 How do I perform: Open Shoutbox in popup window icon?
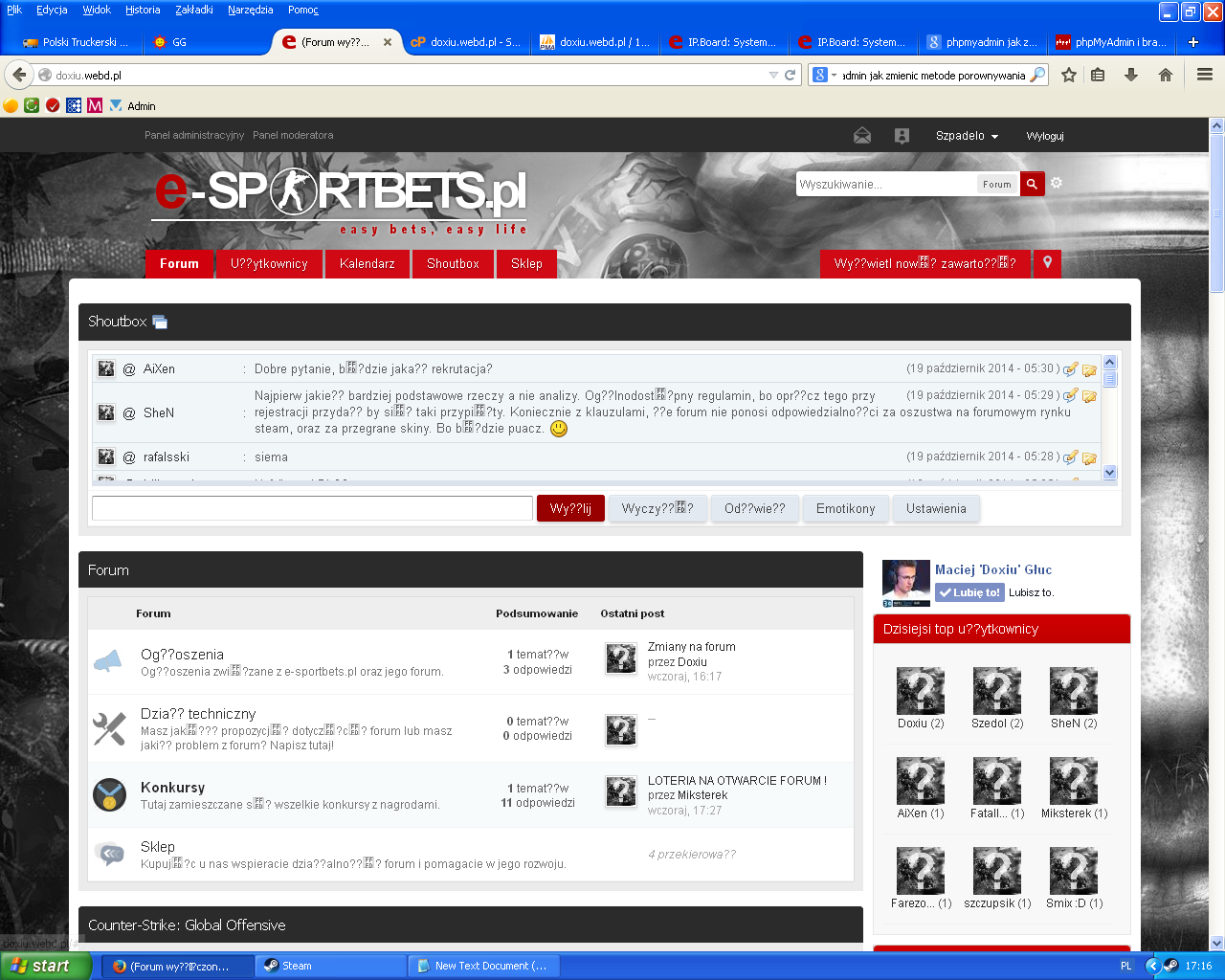pos(160,323)
